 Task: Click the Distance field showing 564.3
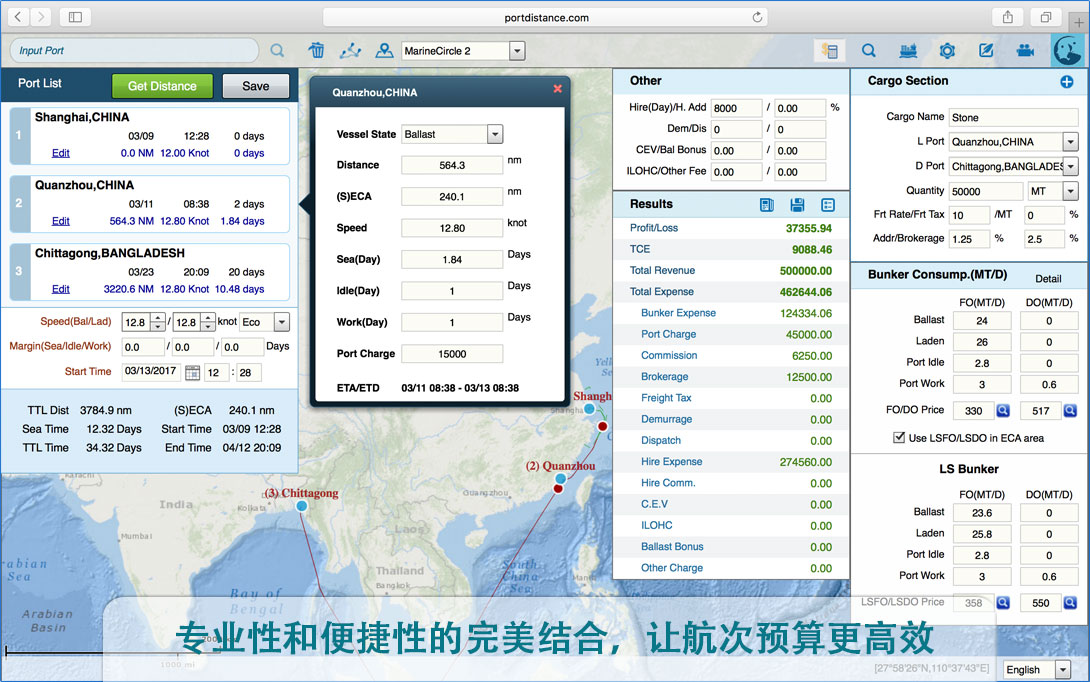coord(452,165)
